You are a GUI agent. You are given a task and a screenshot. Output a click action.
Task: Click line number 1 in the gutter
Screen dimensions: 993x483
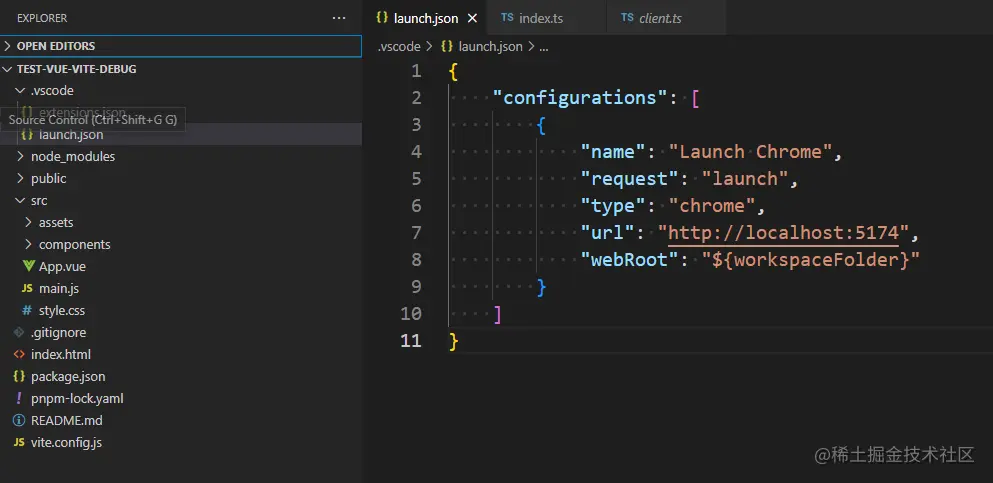pos(415,71)
